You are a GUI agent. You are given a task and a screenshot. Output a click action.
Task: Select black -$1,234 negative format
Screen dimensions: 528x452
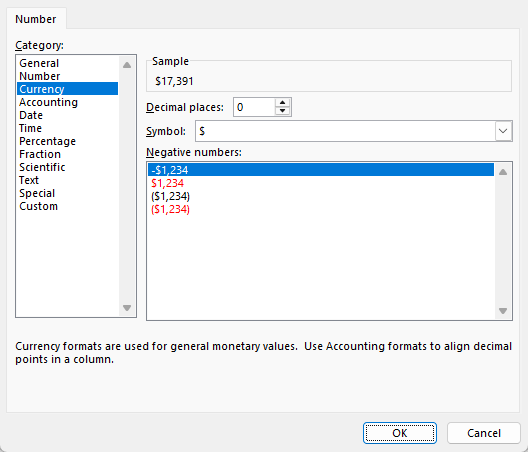(321, 170)
